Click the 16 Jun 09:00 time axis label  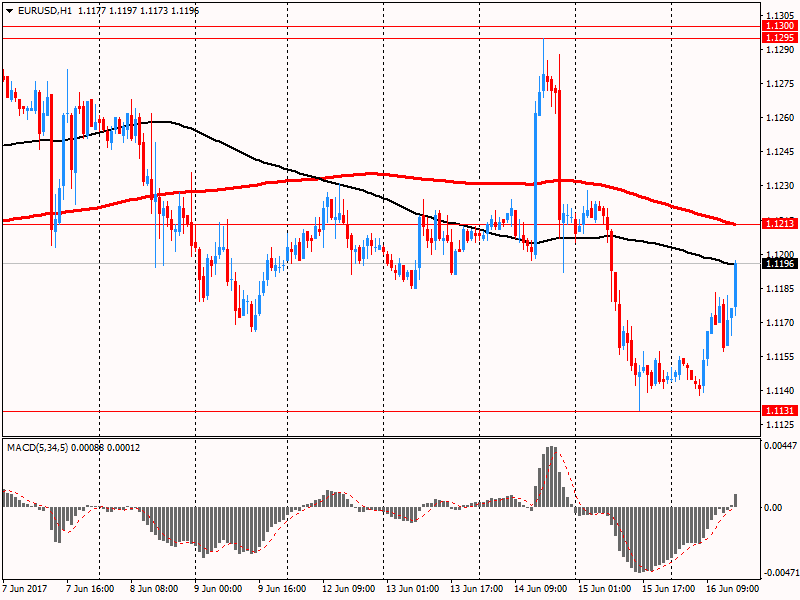732,589
